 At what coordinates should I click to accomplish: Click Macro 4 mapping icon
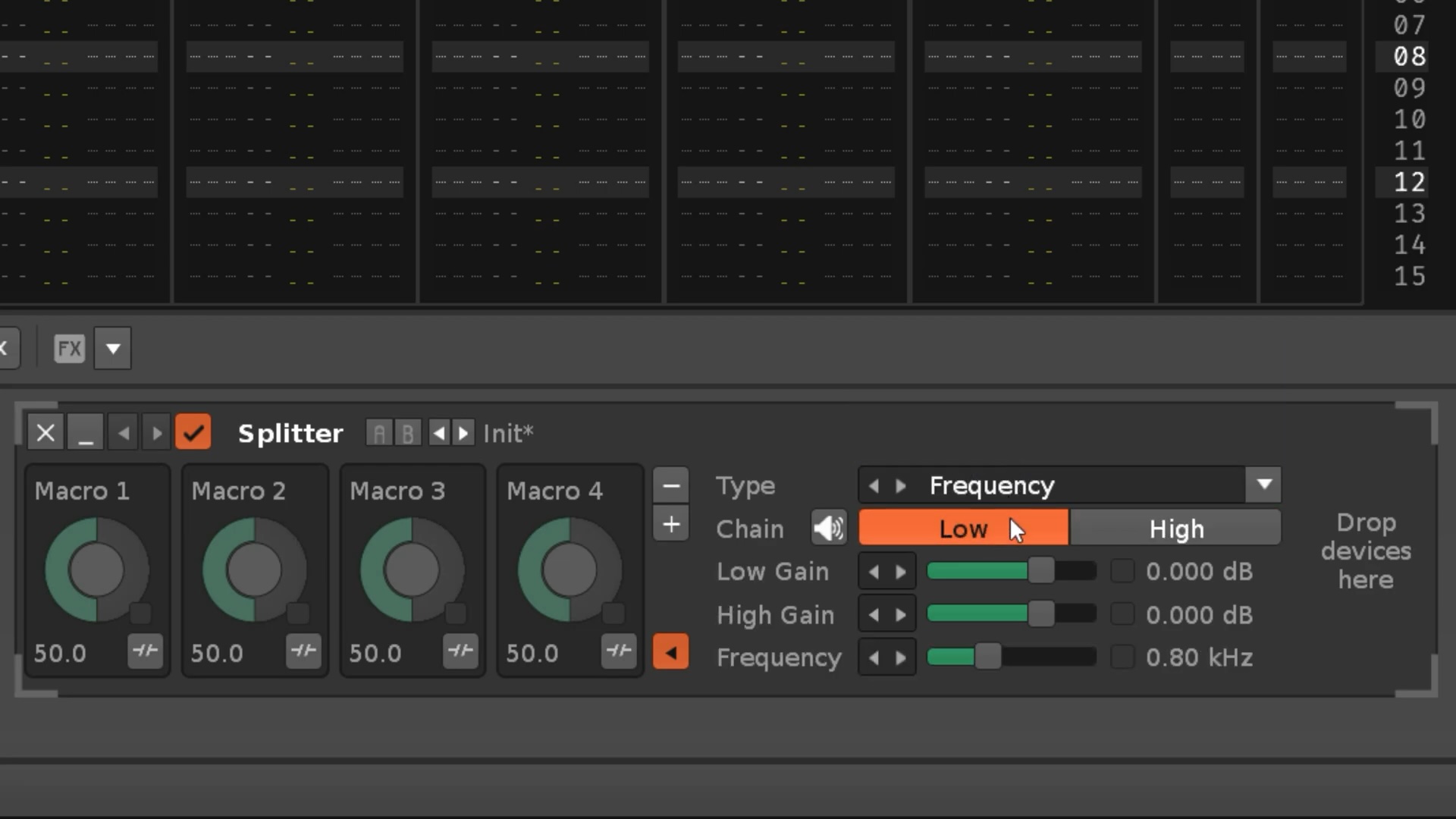point(618,651)
